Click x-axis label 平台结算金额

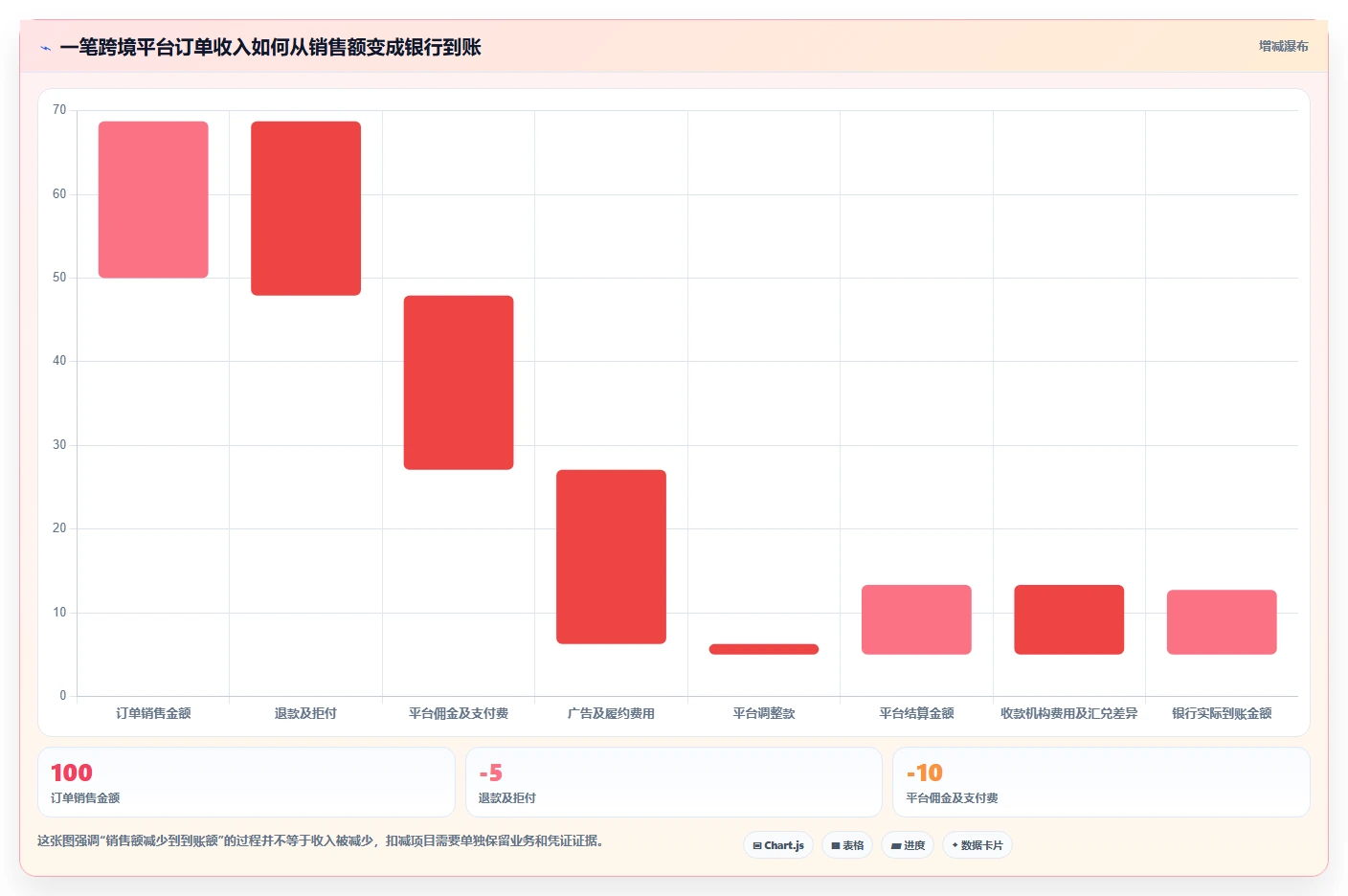916,713
